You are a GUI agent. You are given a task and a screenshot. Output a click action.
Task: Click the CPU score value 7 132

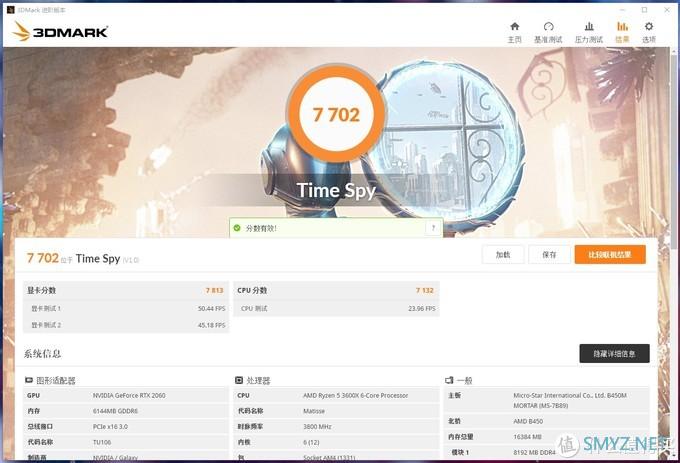(x=425, y=290)
